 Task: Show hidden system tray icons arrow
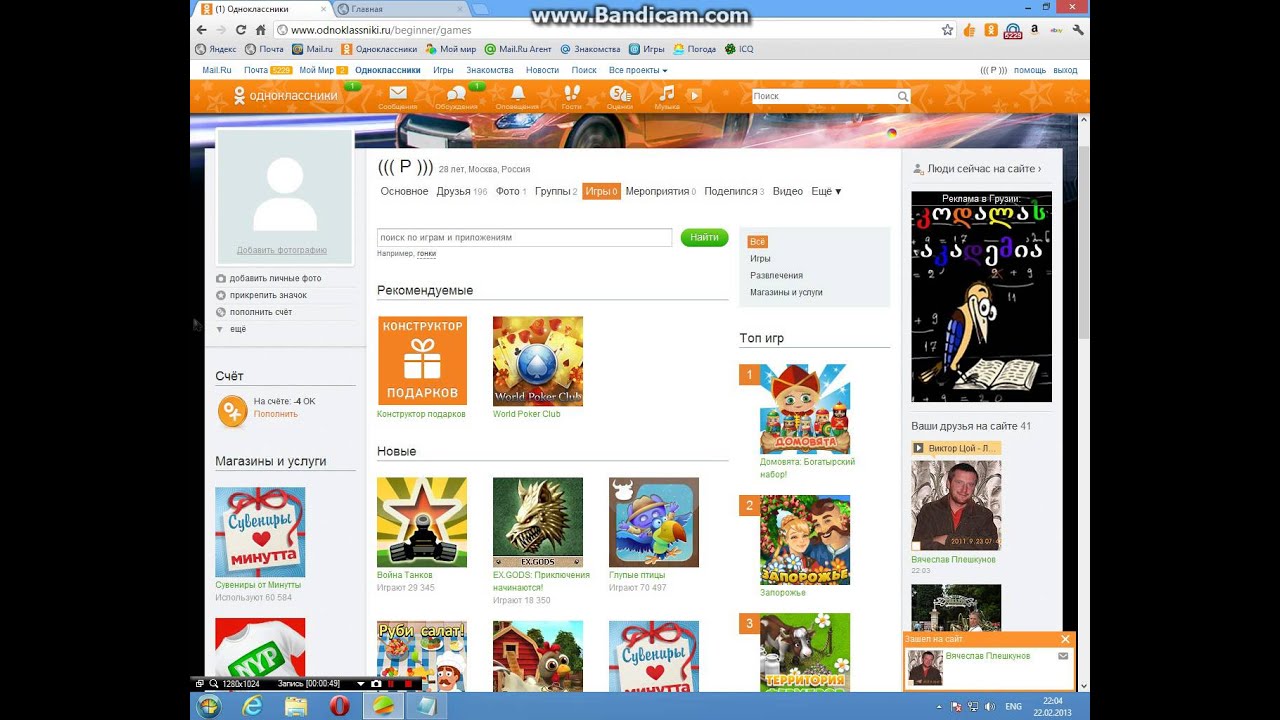939,706
